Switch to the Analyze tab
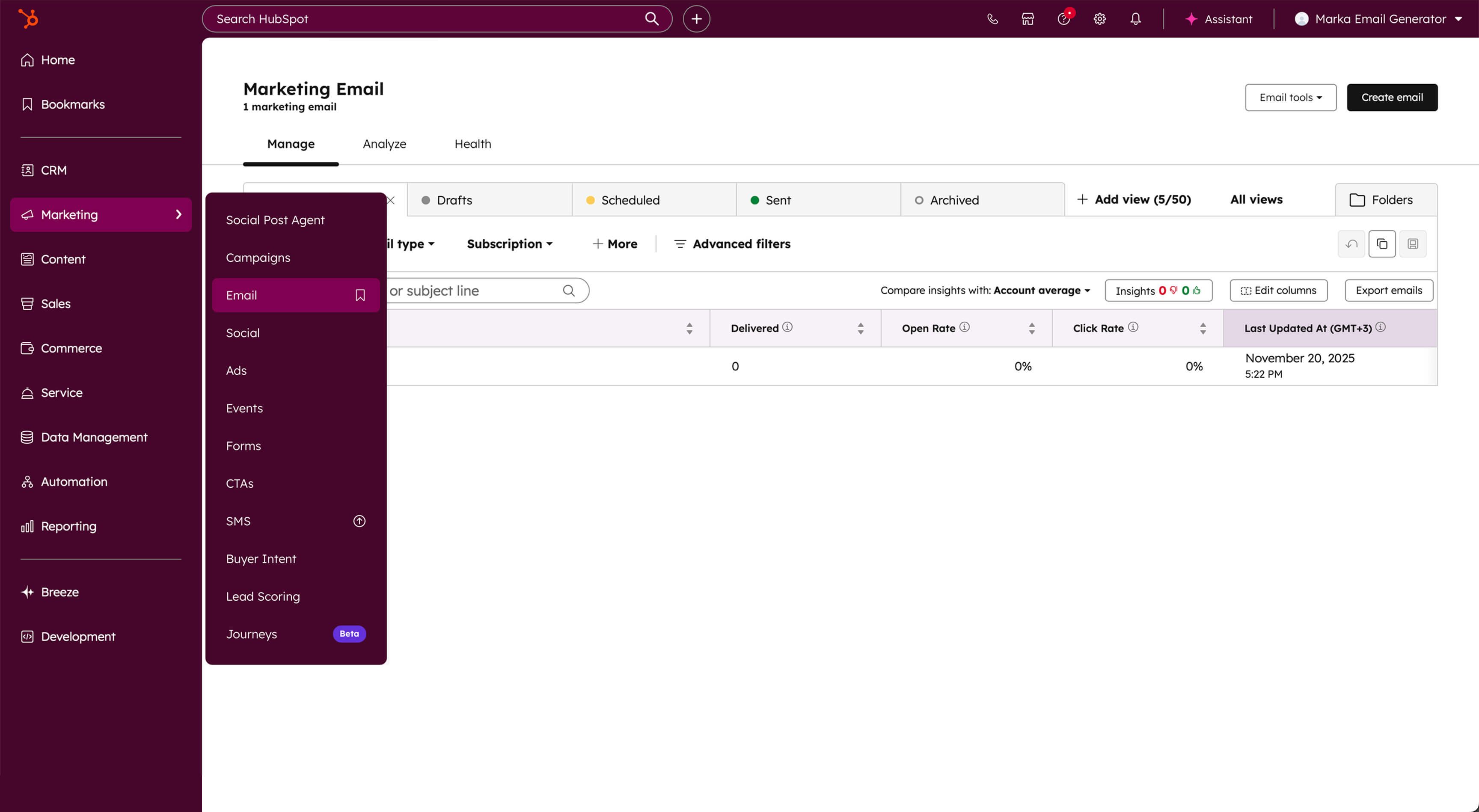Image resolution: width=1479 pixels, height=812 pixels. tap(384, 144)
